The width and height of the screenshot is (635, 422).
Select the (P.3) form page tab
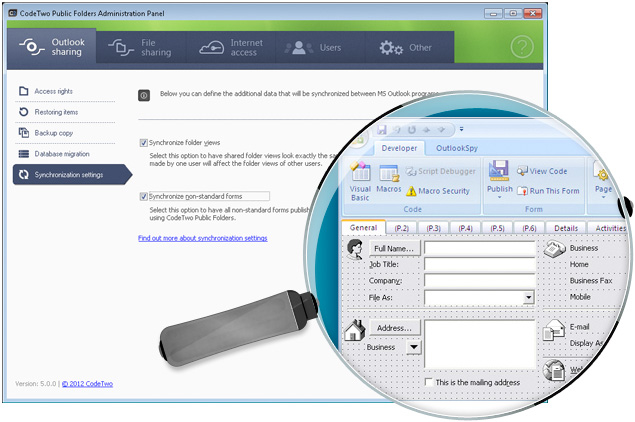tap(433, 228)
